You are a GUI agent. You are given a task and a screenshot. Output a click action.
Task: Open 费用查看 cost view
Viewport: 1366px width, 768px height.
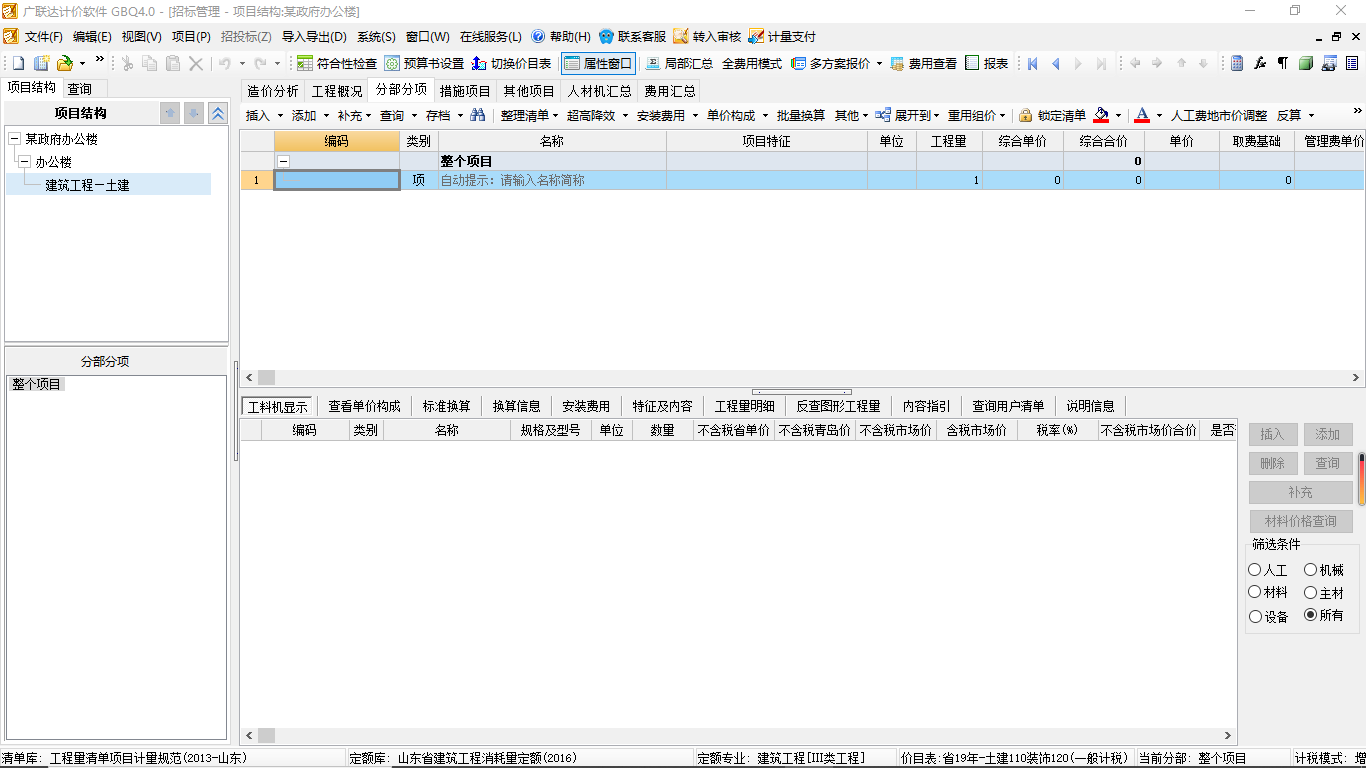[x=923, y=63]
